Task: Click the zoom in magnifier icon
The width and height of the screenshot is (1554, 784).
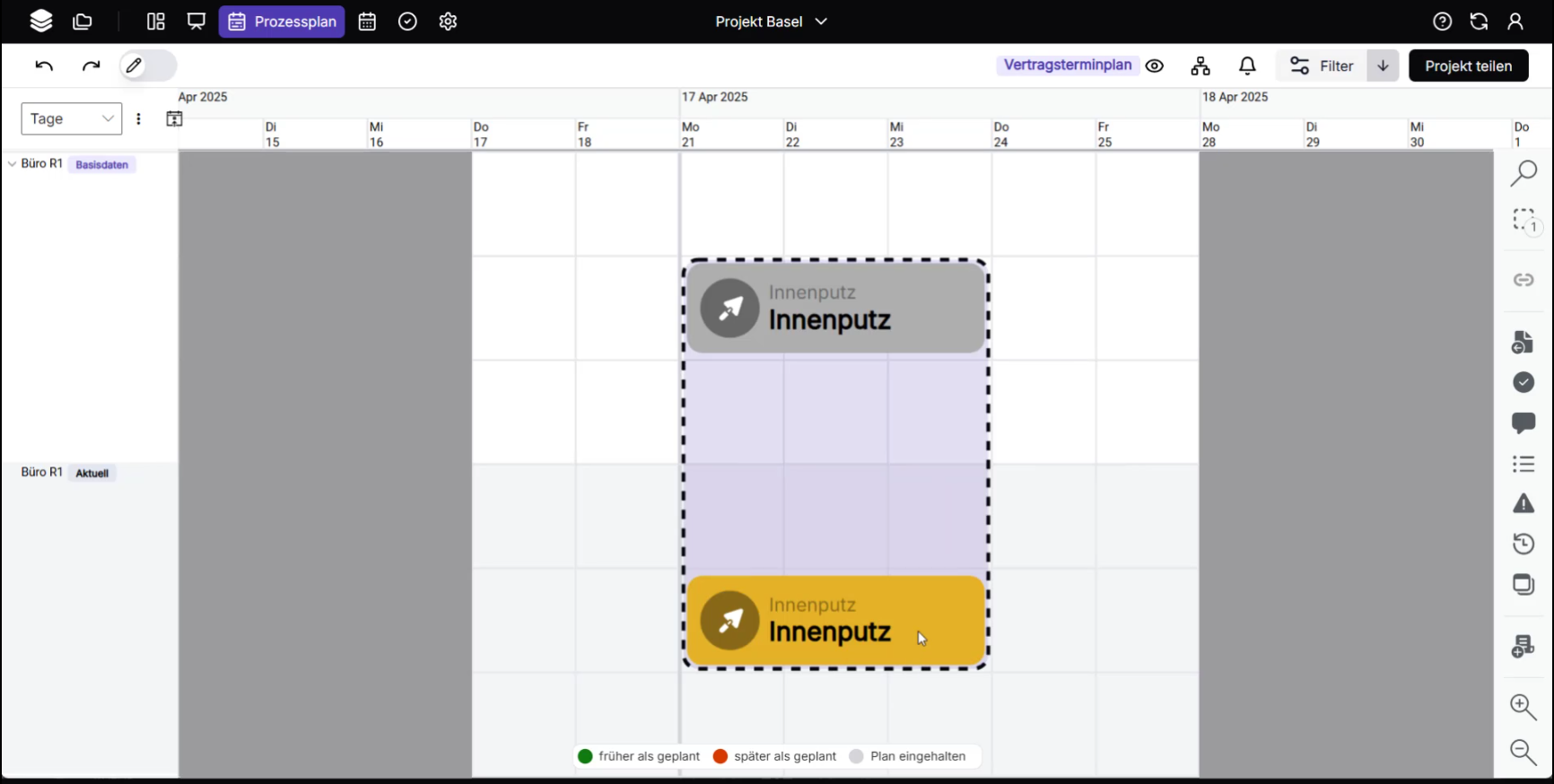Action: pyautogui.click(x=1523, y=707)
